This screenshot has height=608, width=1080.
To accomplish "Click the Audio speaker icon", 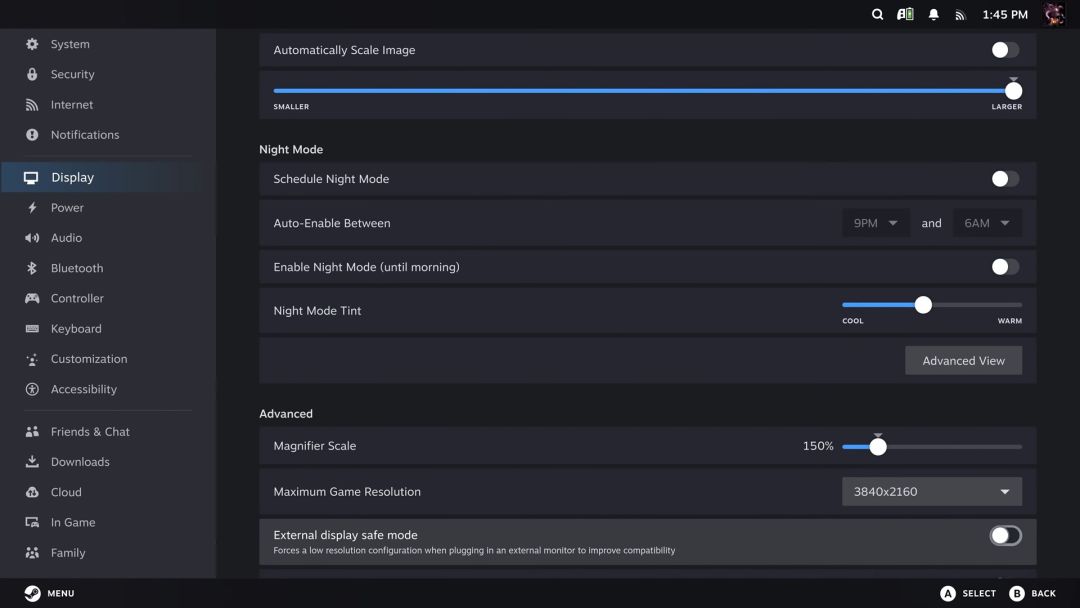I will point(32,238).
